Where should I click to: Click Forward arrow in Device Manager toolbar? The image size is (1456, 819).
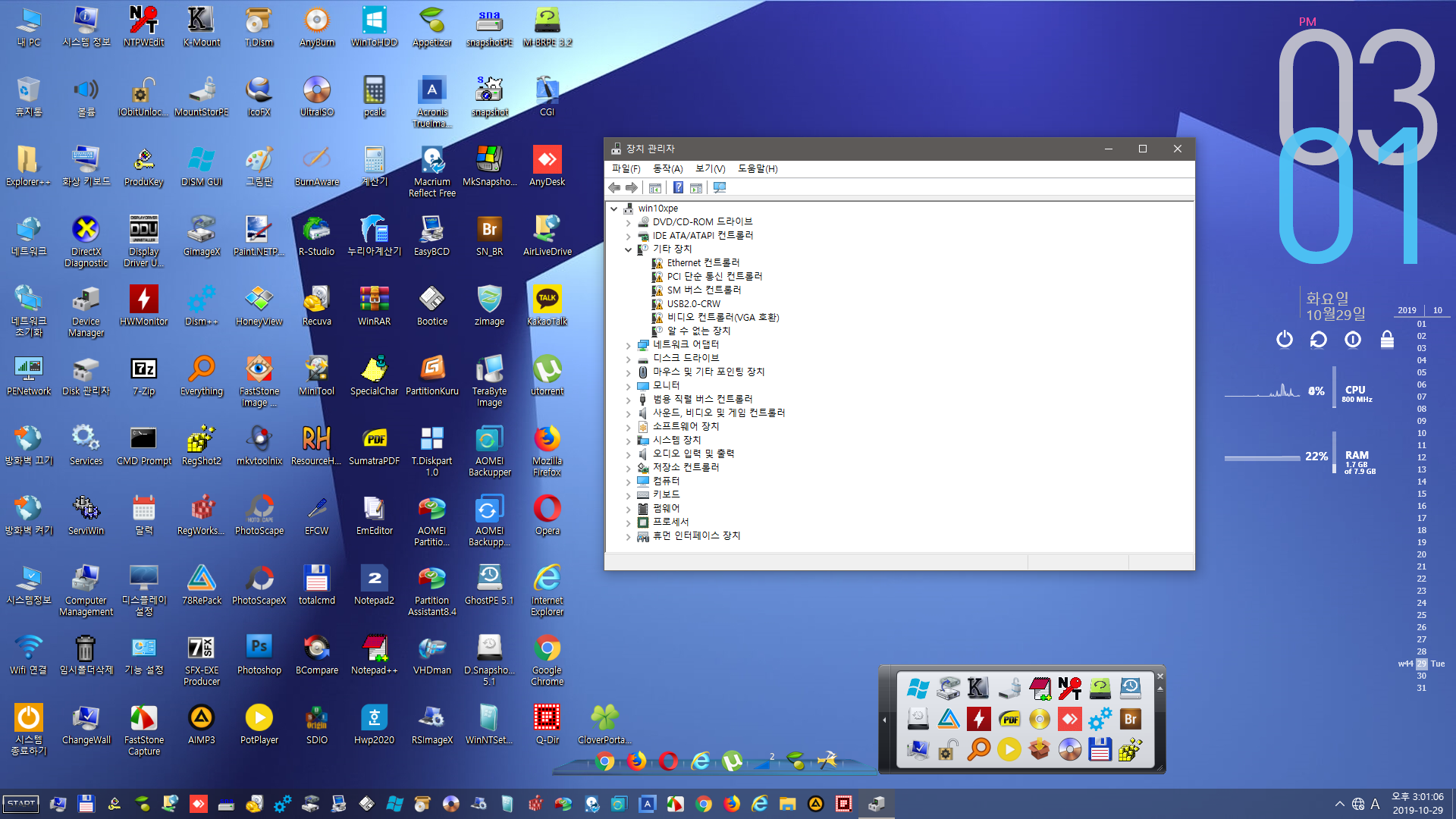tap(631, 187)
